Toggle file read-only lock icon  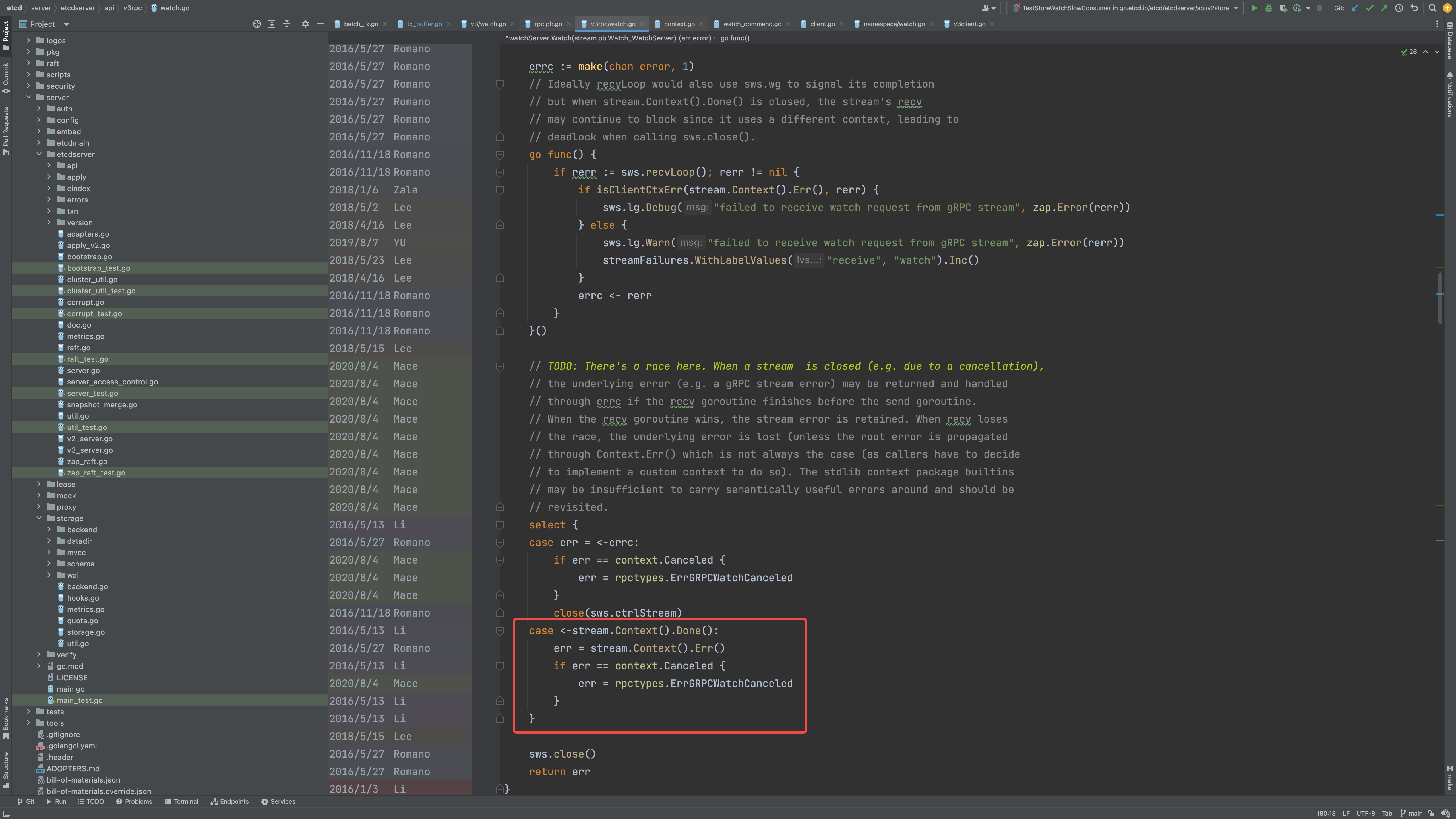(1431, 813)
